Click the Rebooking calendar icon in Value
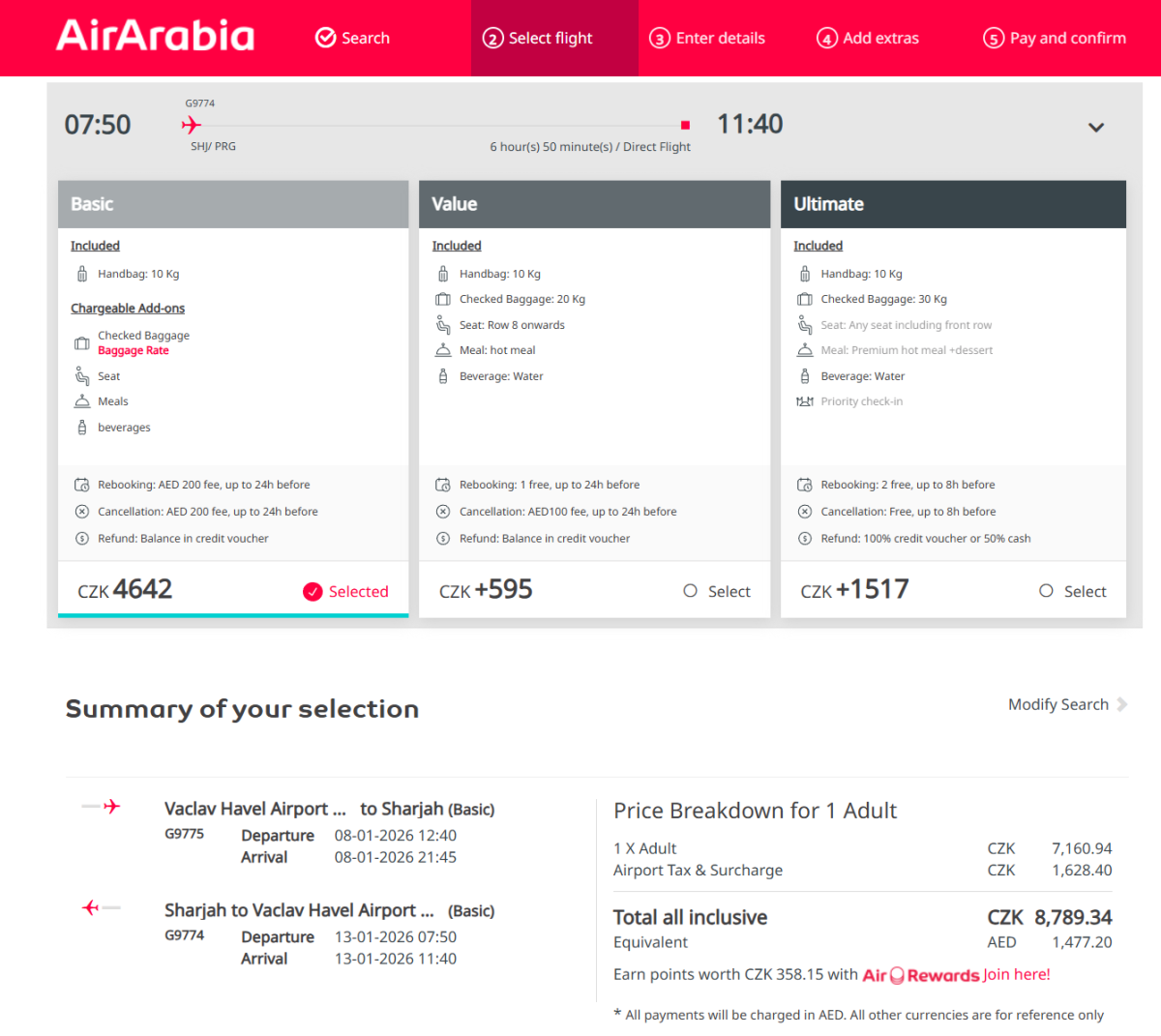Image resolution: width=1161 pixels, height=1036 pixels. point(443,485)
